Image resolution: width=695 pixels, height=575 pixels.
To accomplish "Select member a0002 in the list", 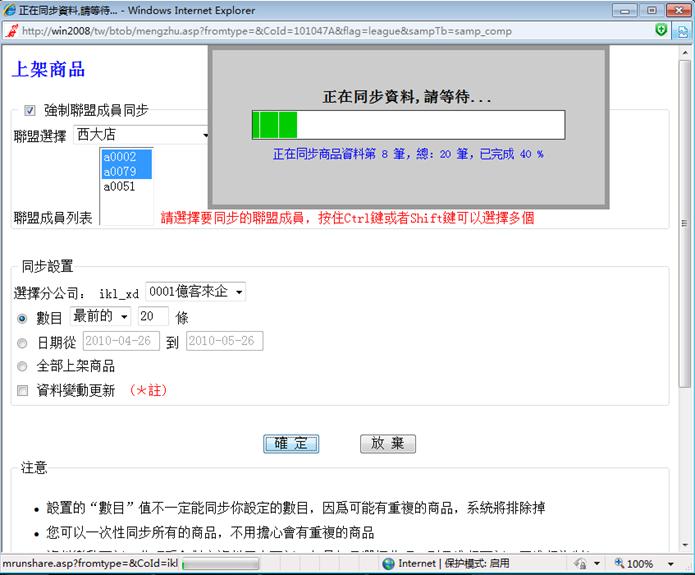I will (119, 157).
